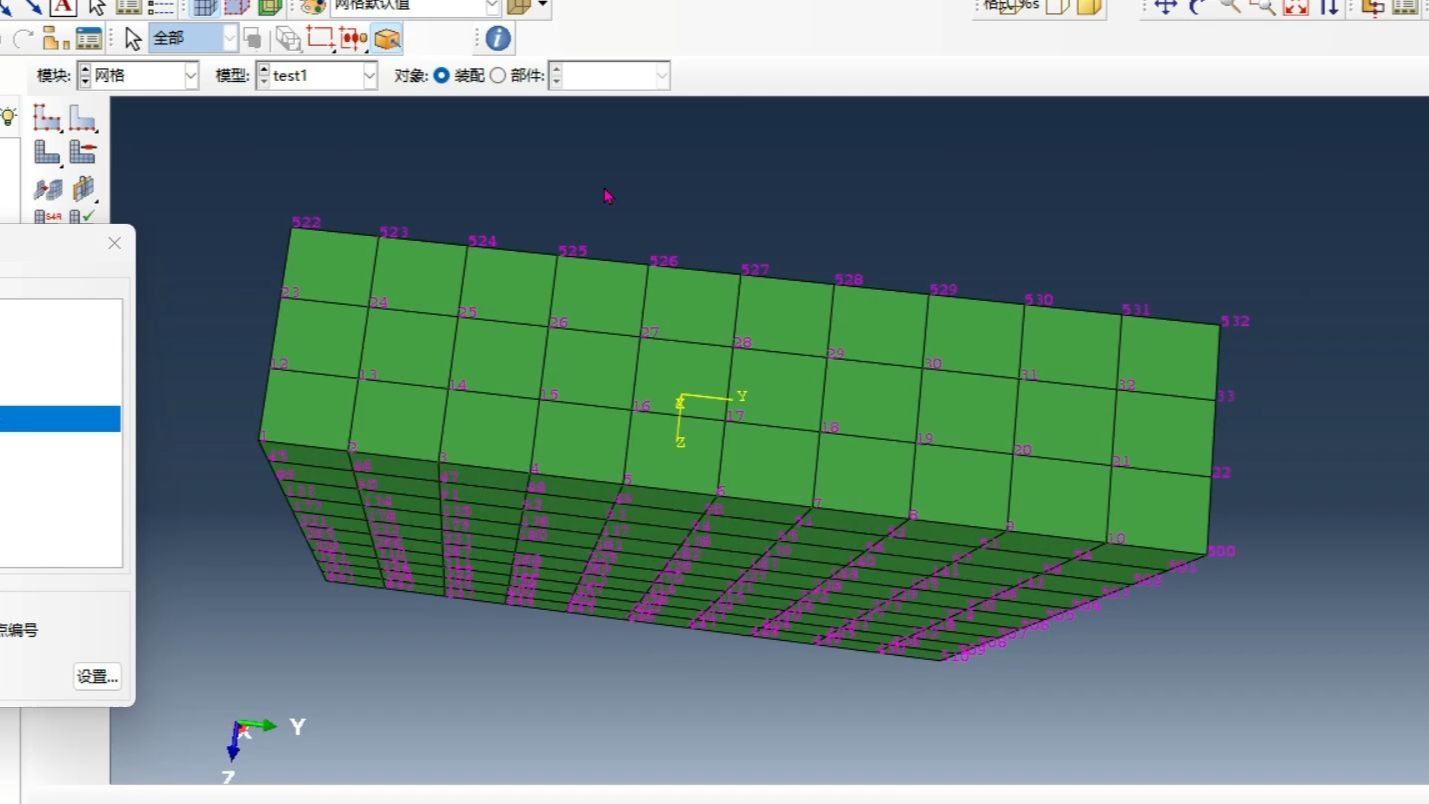1429x804 pixels.
Task: Close the floating dialog with X
Action: point(114,243)
